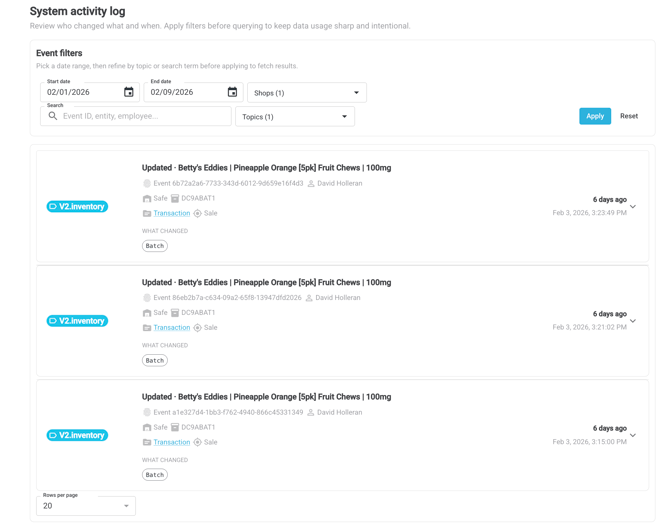
Task: Open the Topics (1) dropdown
Action: click(294, 117)
